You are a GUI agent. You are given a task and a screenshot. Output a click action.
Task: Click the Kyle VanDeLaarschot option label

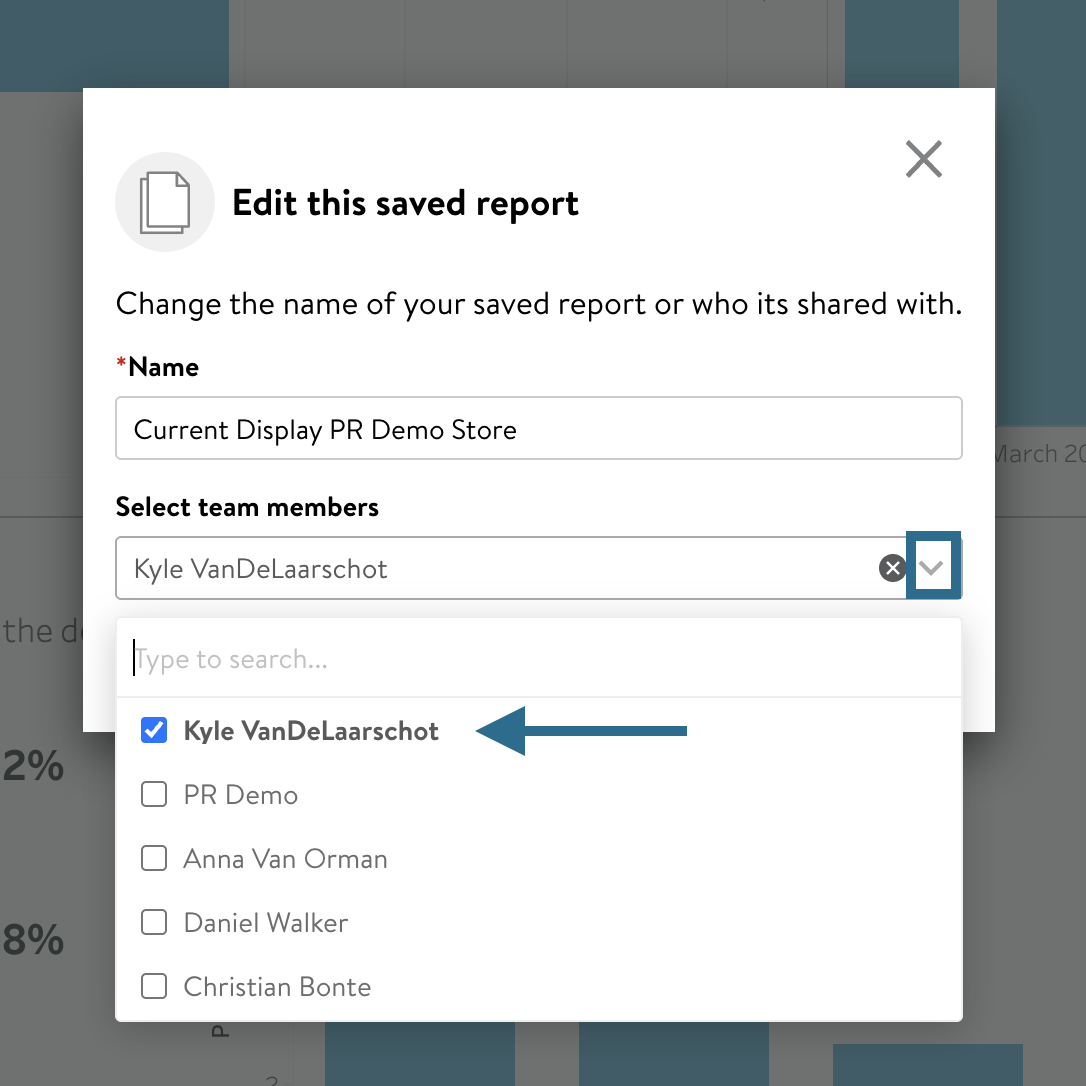[x=311, y=731]
